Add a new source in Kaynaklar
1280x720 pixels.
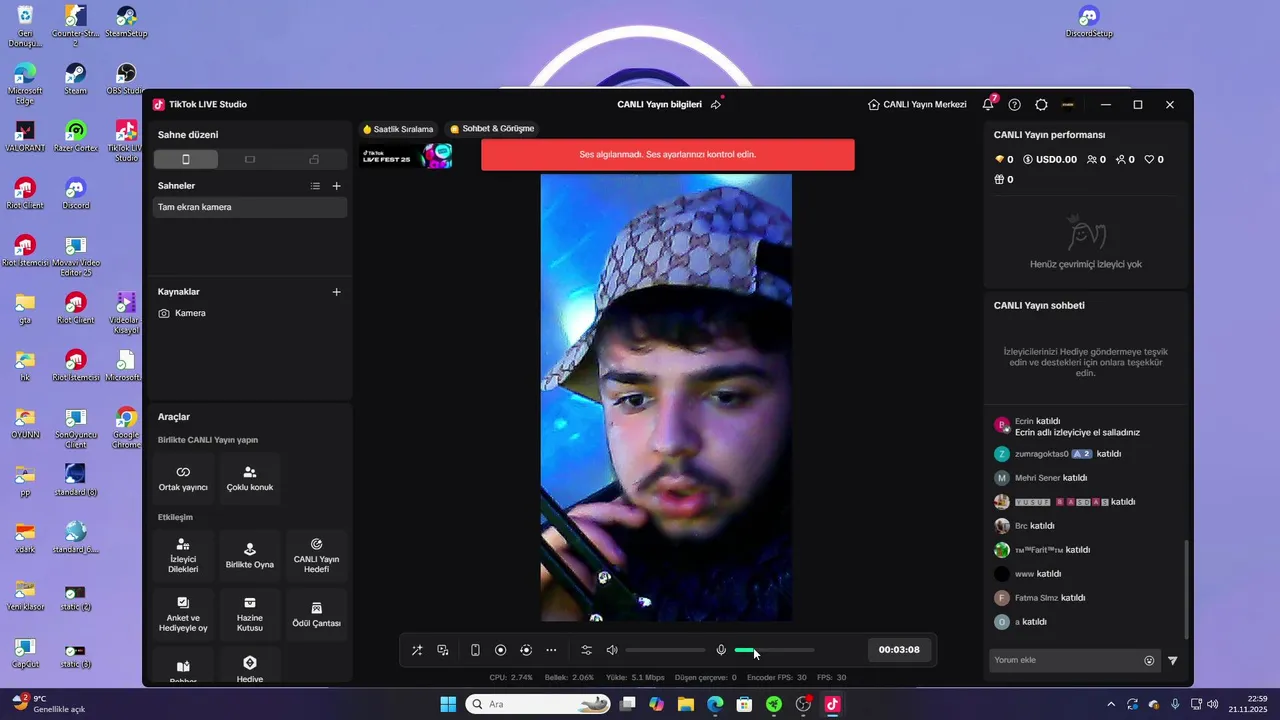[337, 292]
